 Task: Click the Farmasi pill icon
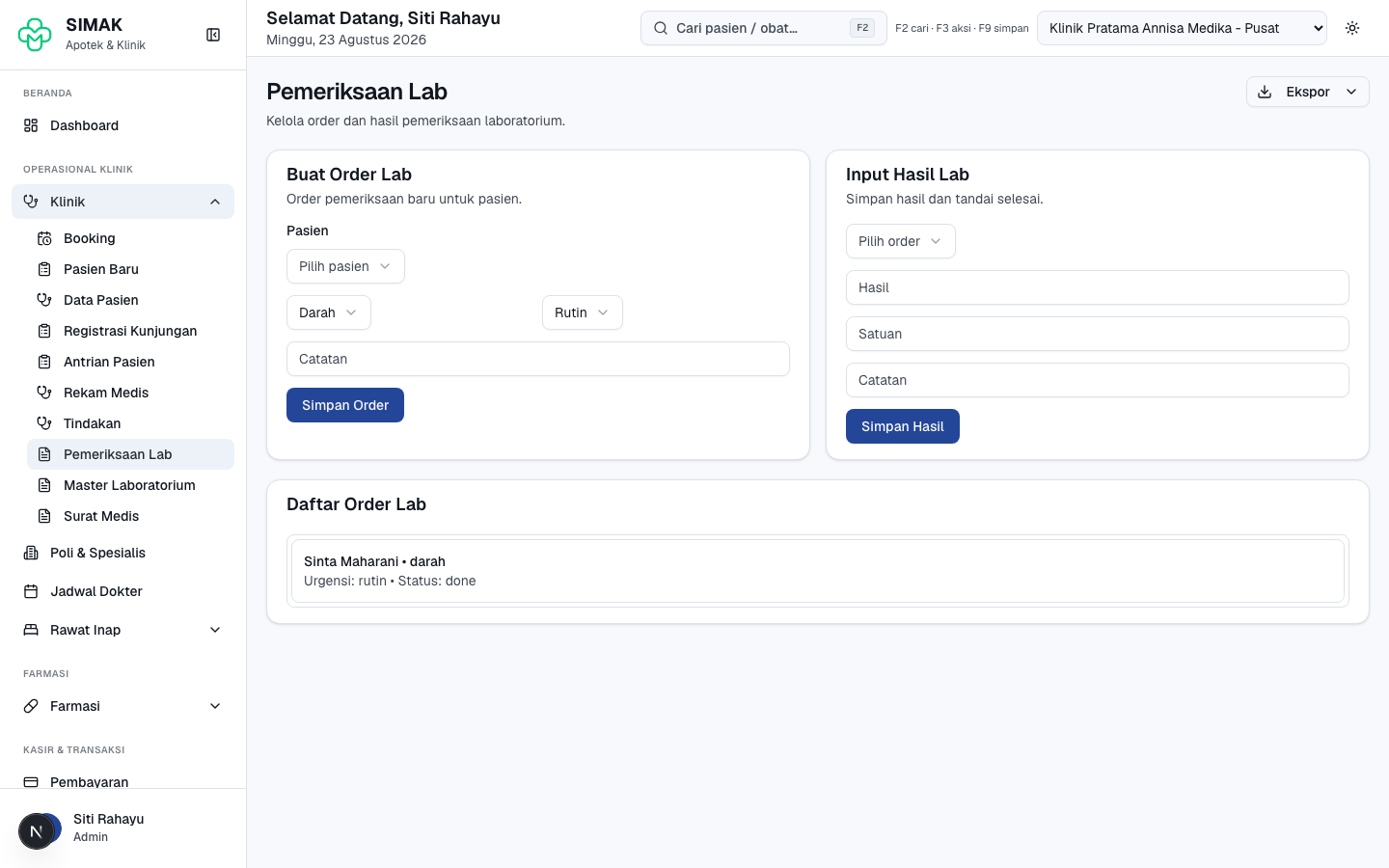pos(31,706)
